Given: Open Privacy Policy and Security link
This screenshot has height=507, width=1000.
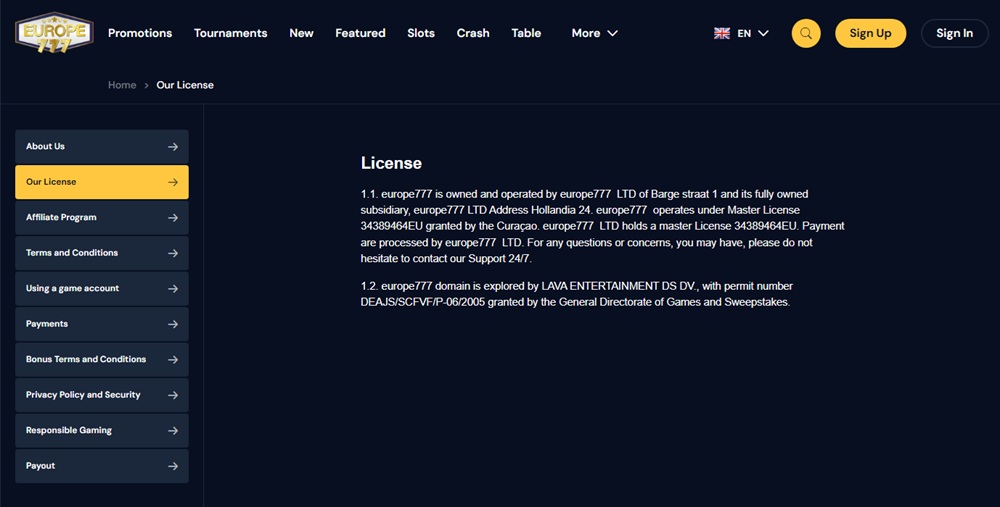Looking at the screenshot, I should pyautogui.click(x=102, y=395).
